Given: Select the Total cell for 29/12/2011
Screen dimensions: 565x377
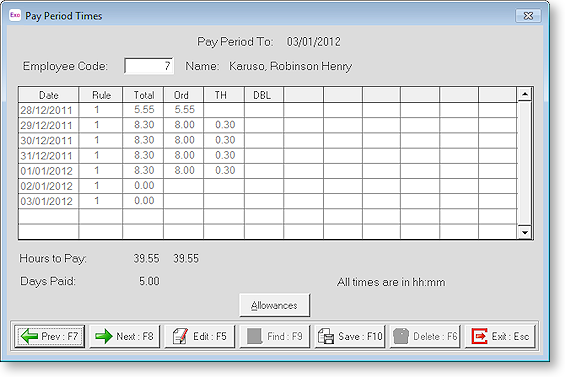Looking at the screenshot, I should [x=143, y=125].
